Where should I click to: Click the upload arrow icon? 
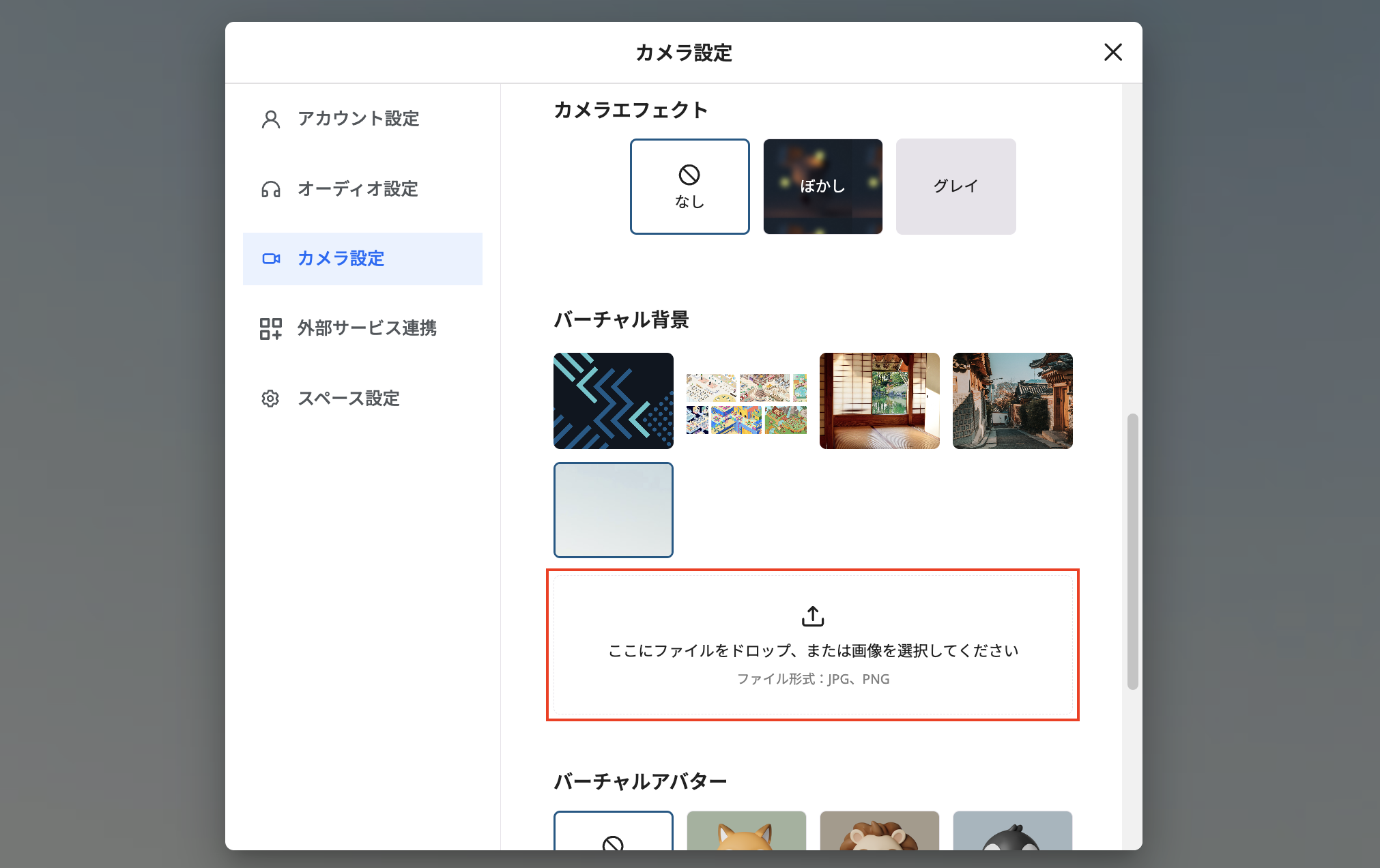813,616
